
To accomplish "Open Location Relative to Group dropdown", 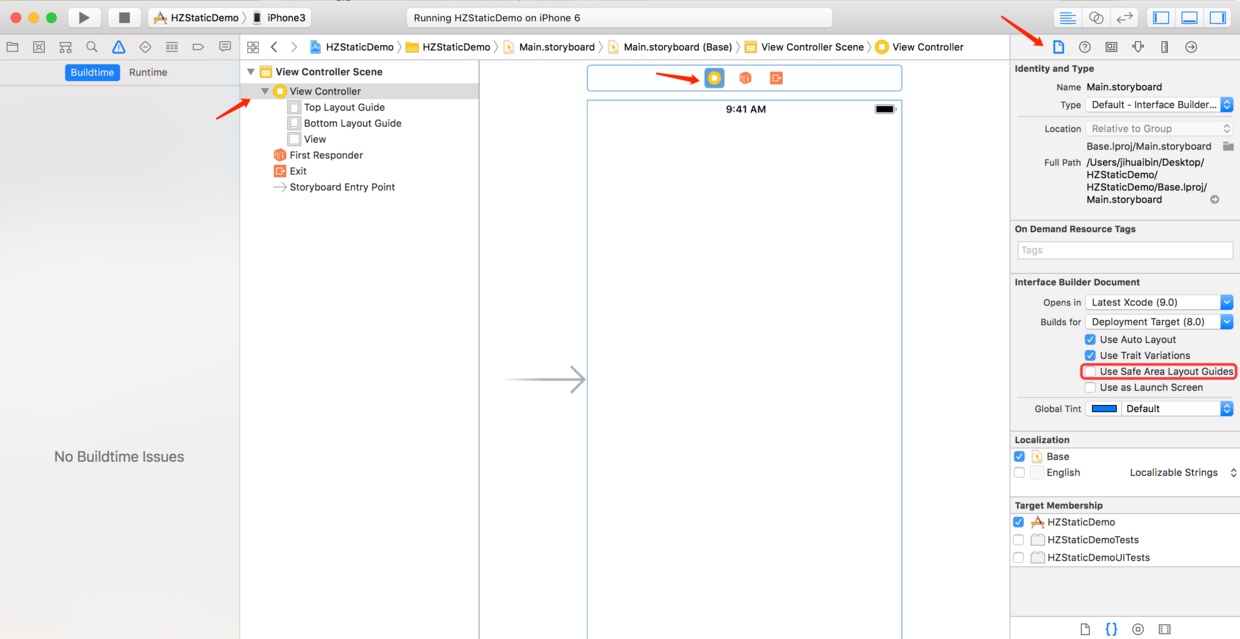I will (x=1160, y=128).
